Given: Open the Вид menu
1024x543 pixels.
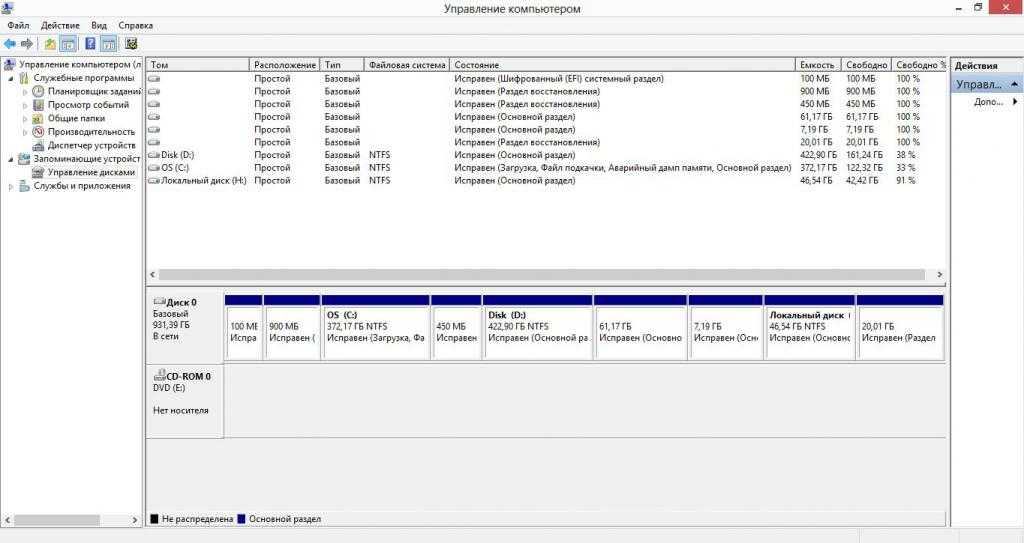Looking at the screenshot, I should tap(99, 25).
